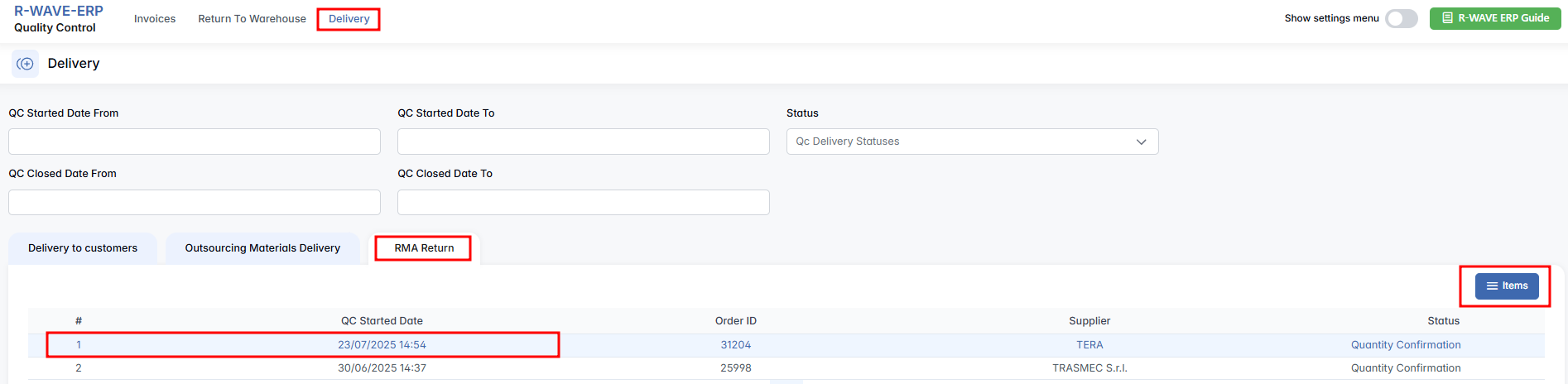Click the Delivery page circle-plus icon
Viewport: 1568px width, 384px height.
click(x=25, y=64)
